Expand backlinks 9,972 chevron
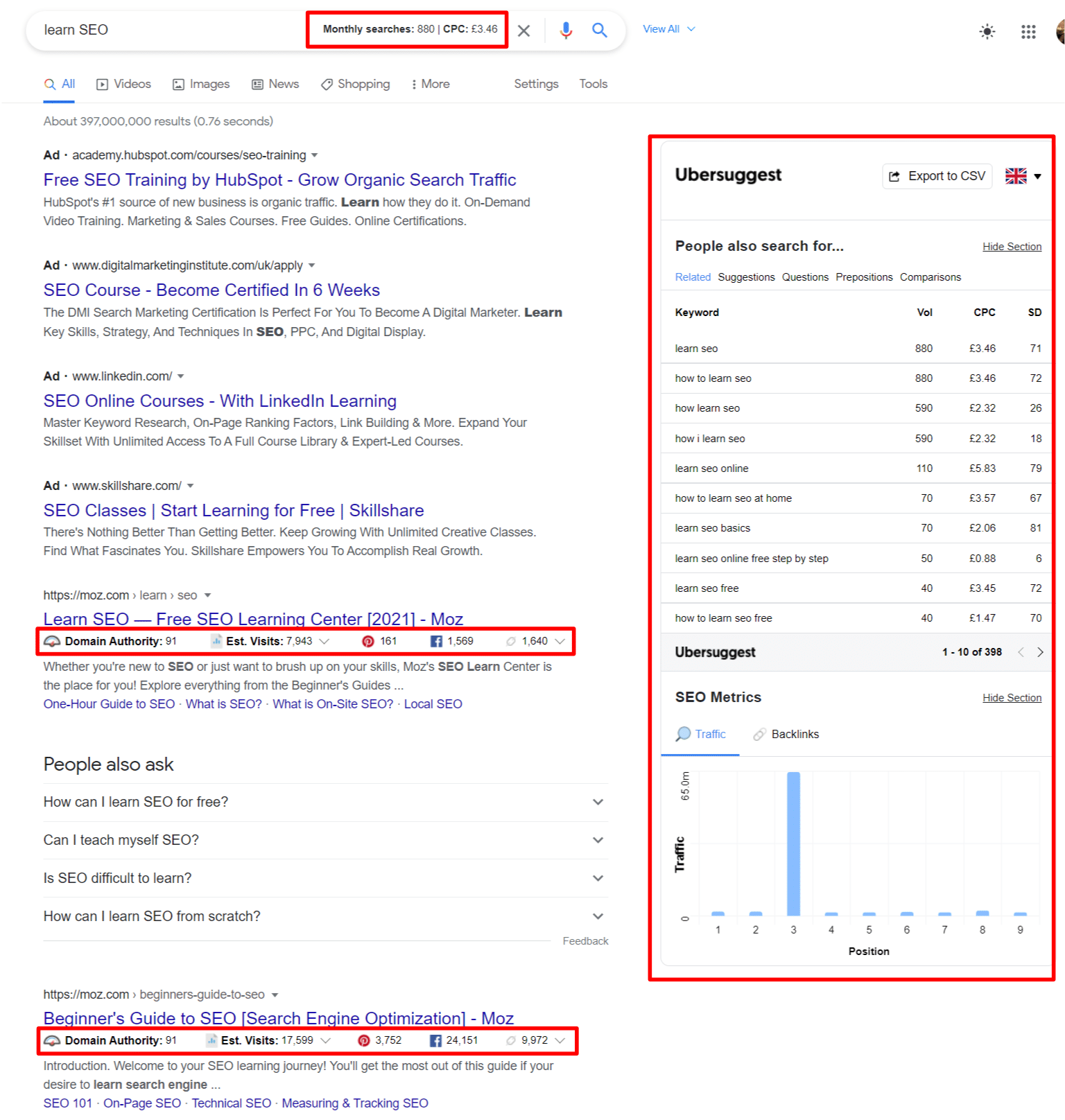The width and height of the screenshot is (1065, 1120). [560, 1041]
